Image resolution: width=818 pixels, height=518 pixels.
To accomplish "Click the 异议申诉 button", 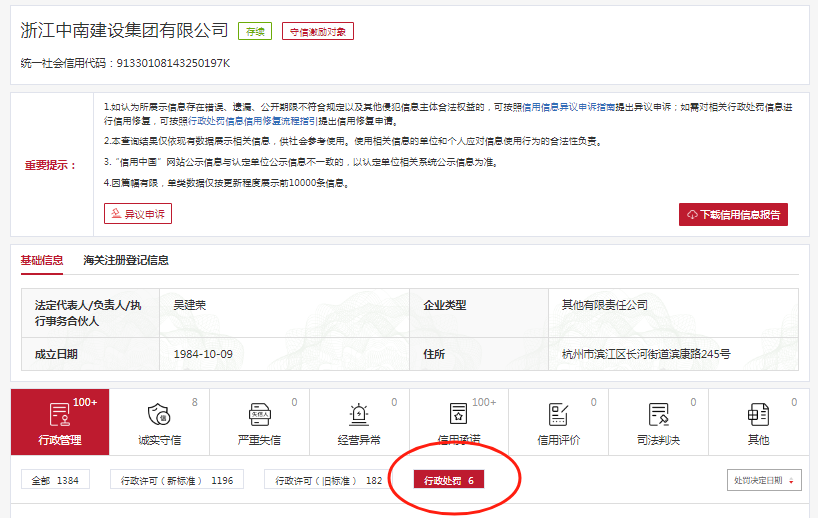I will coord(138,214).
